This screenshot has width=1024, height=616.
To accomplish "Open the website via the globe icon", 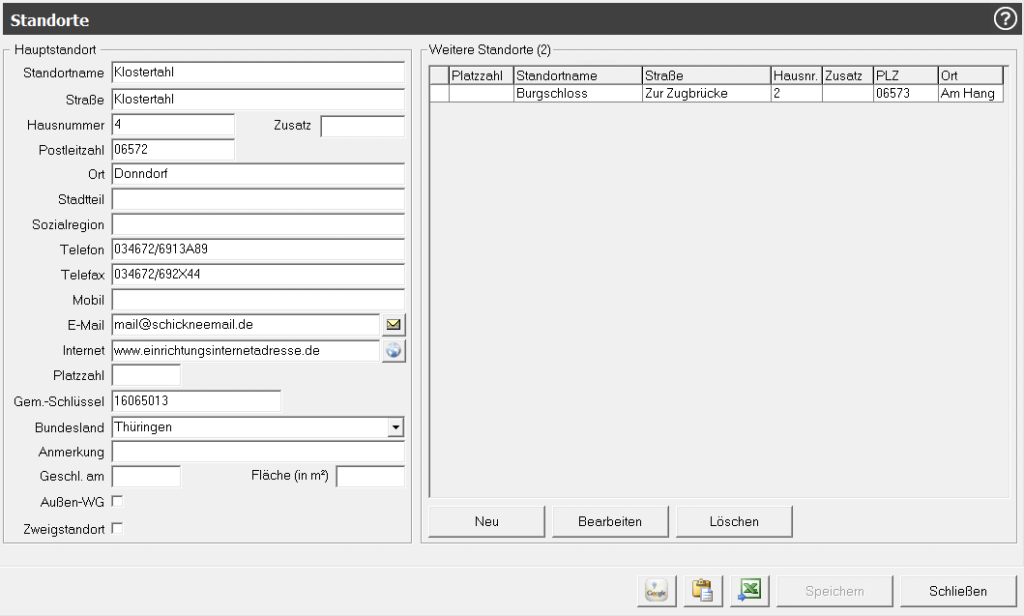I will tap(394, 350).
